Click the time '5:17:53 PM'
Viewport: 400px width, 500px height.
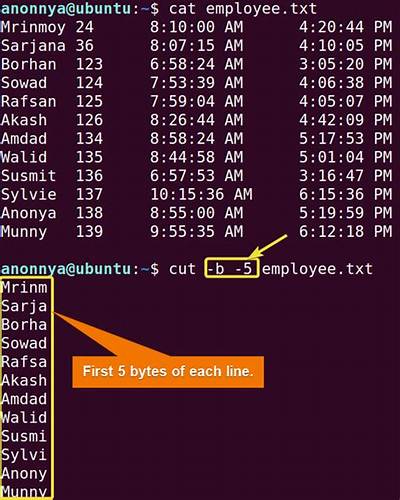click(x=345, y=139)
